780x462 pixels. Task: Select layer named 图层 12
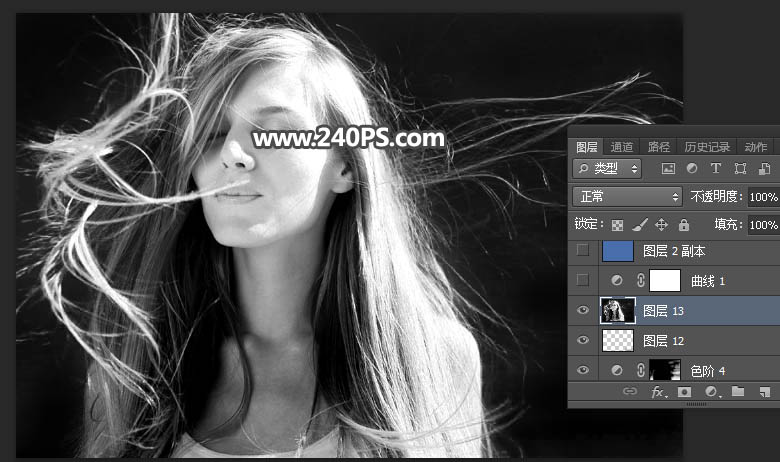pos(663,341)
